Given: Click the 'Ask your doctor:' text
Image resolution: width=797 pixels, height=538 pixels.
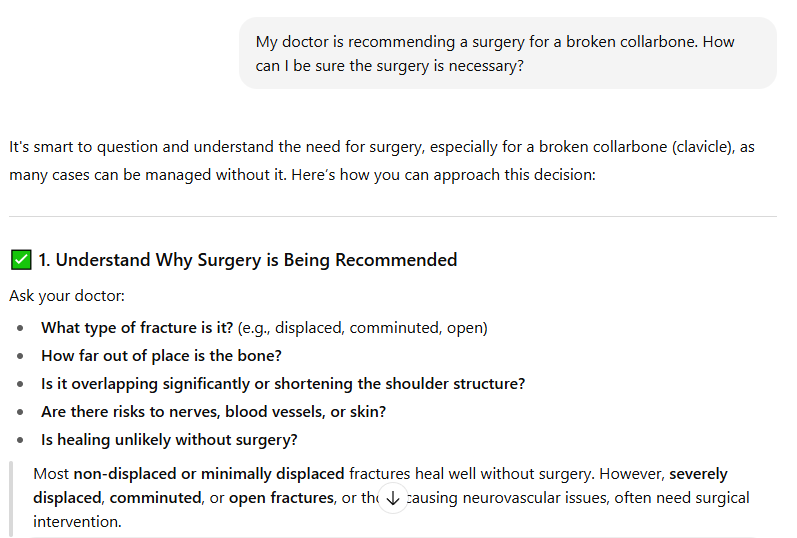Looking at the screenshot, I should point(66,296).
